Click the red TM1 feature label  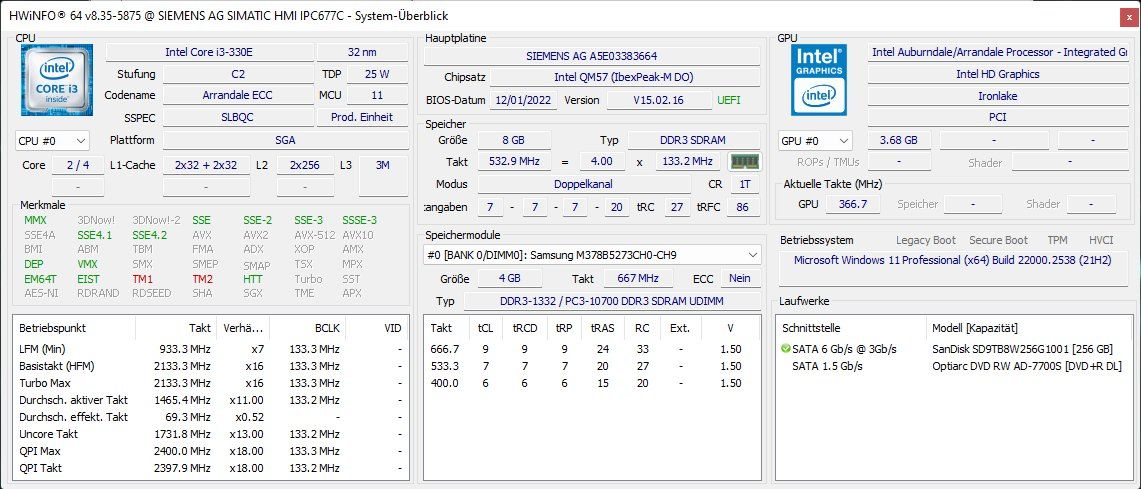[x=143, y=279]
